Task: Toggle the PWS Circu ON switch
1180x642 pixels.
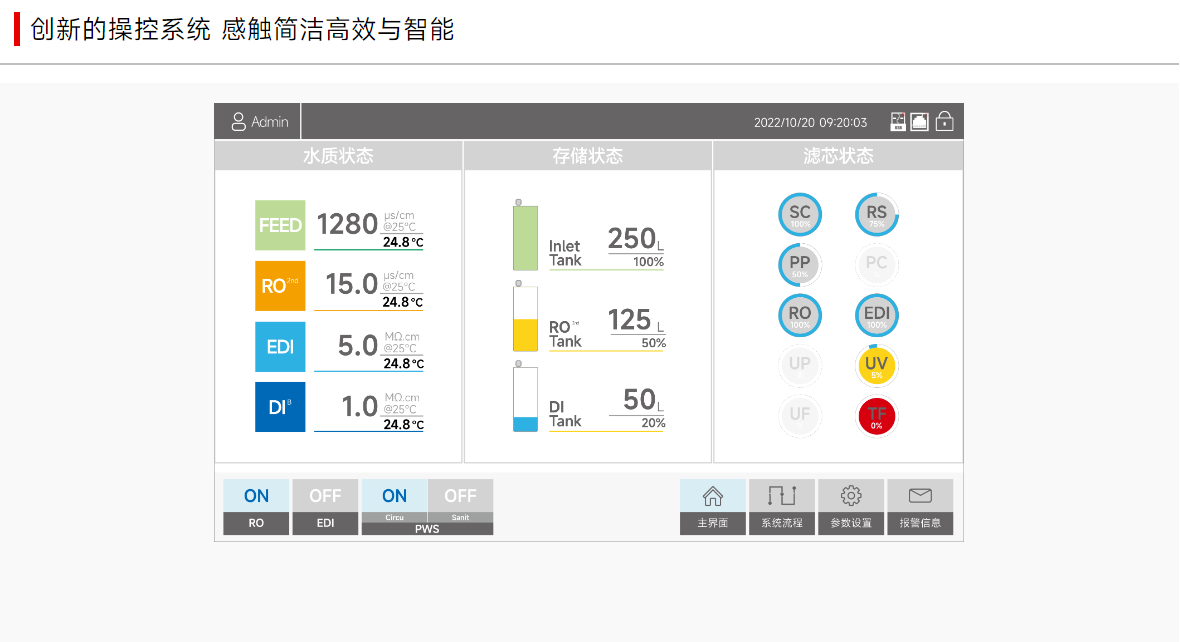Action: point(394,496)
